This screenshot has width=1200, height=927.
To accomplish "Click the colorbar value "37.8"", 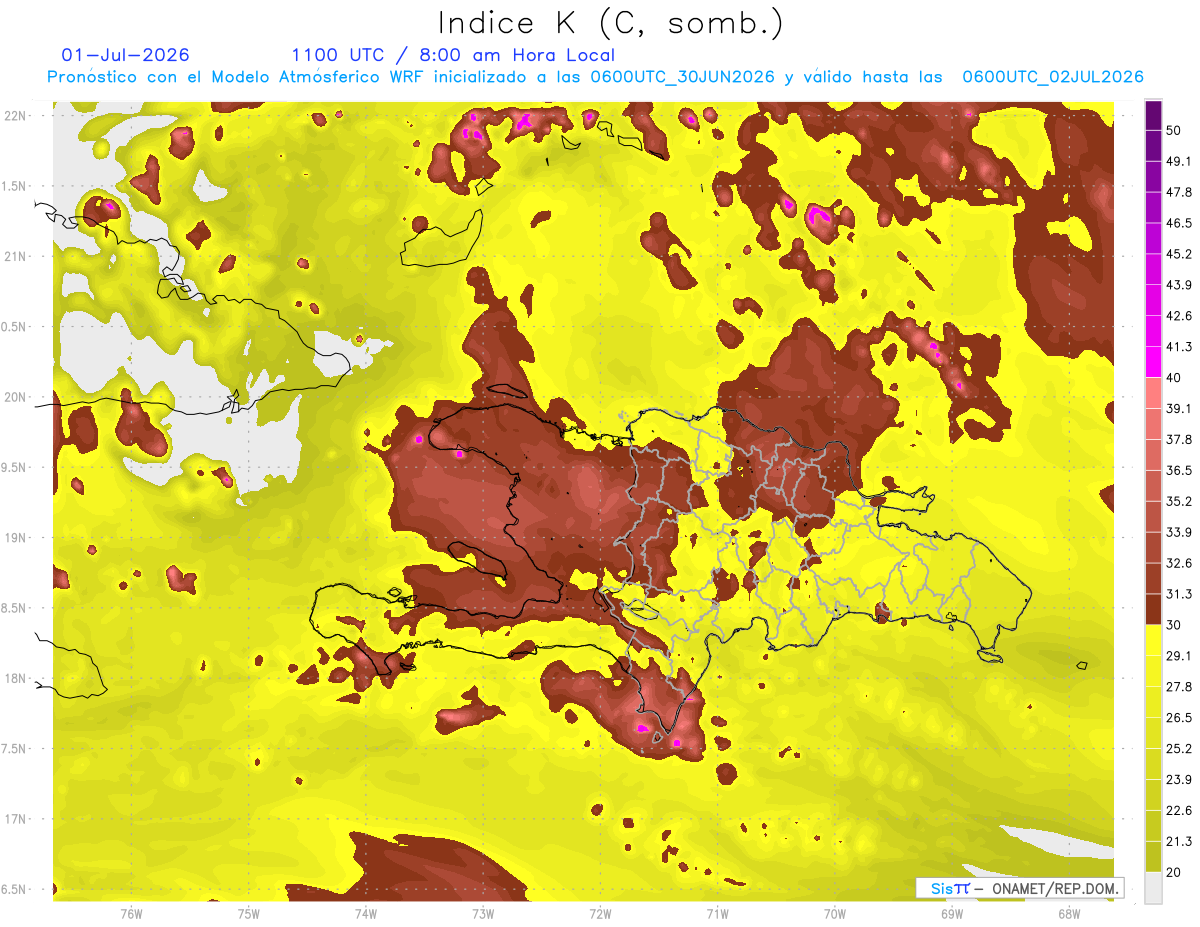I will click(1179, 439).
